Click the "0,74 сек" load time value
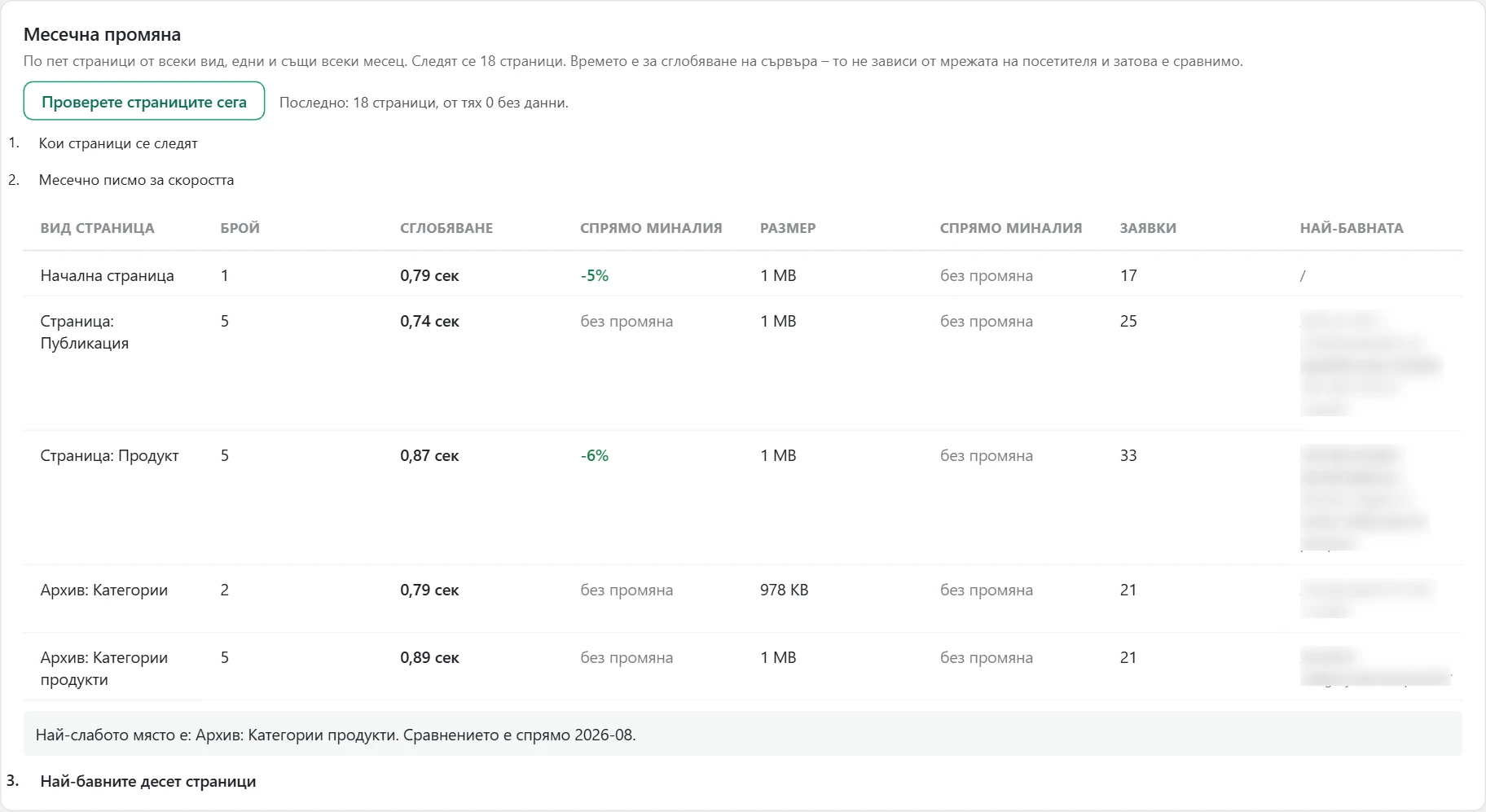1486x812 pixels. 429,321
